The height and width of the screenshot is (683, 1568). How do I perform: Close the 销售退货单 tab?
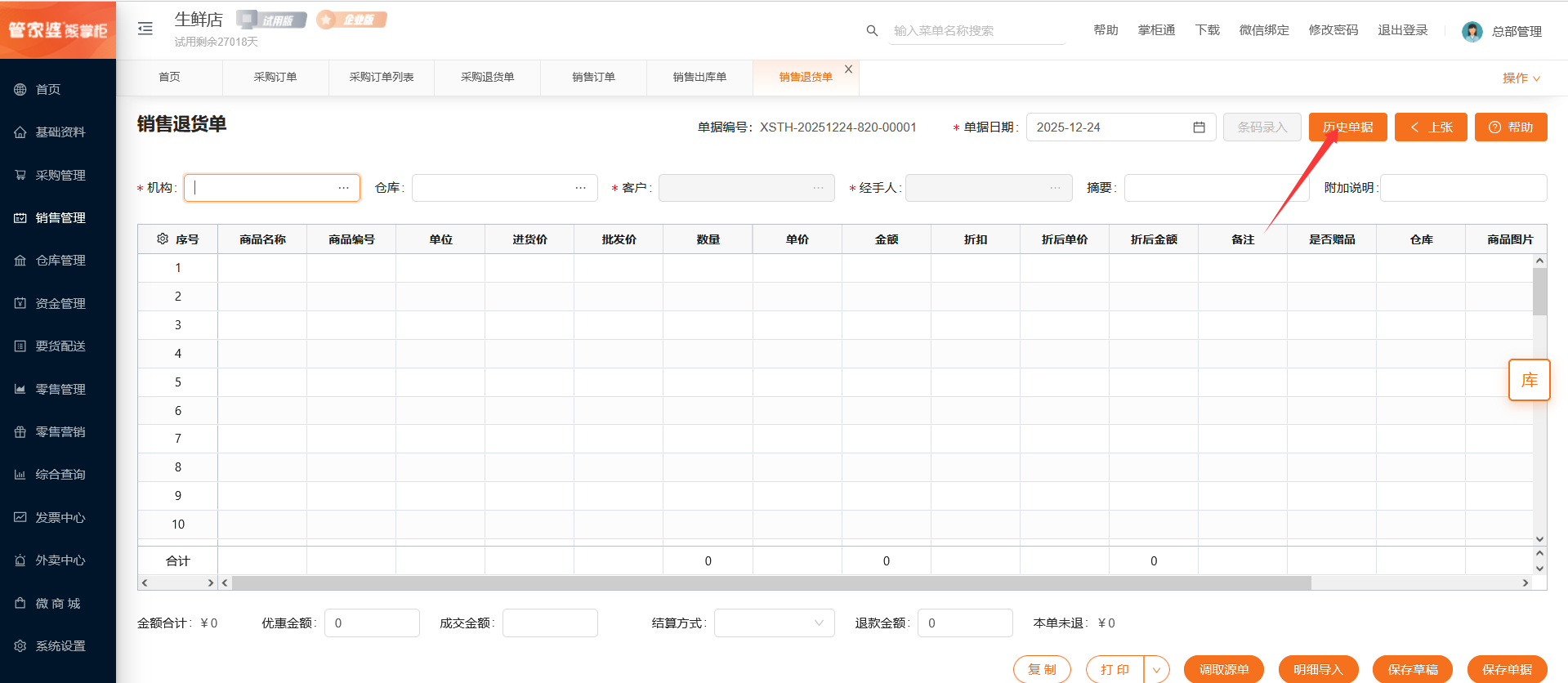[848, 69]
